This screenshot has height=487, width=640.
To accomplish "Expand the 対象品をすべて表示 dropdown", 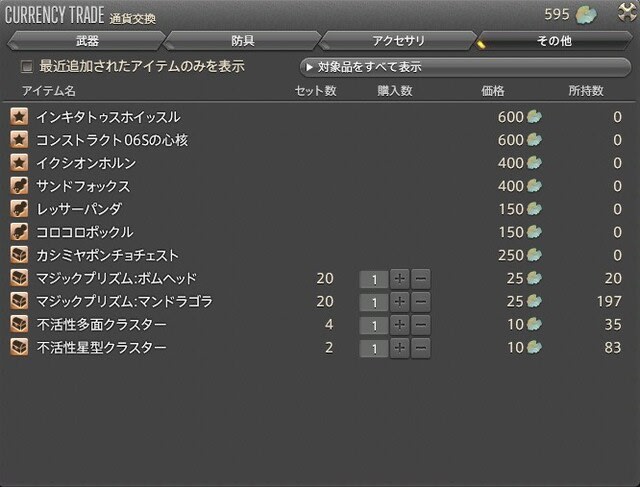I will pyautogui.click(x=466, y=67).
